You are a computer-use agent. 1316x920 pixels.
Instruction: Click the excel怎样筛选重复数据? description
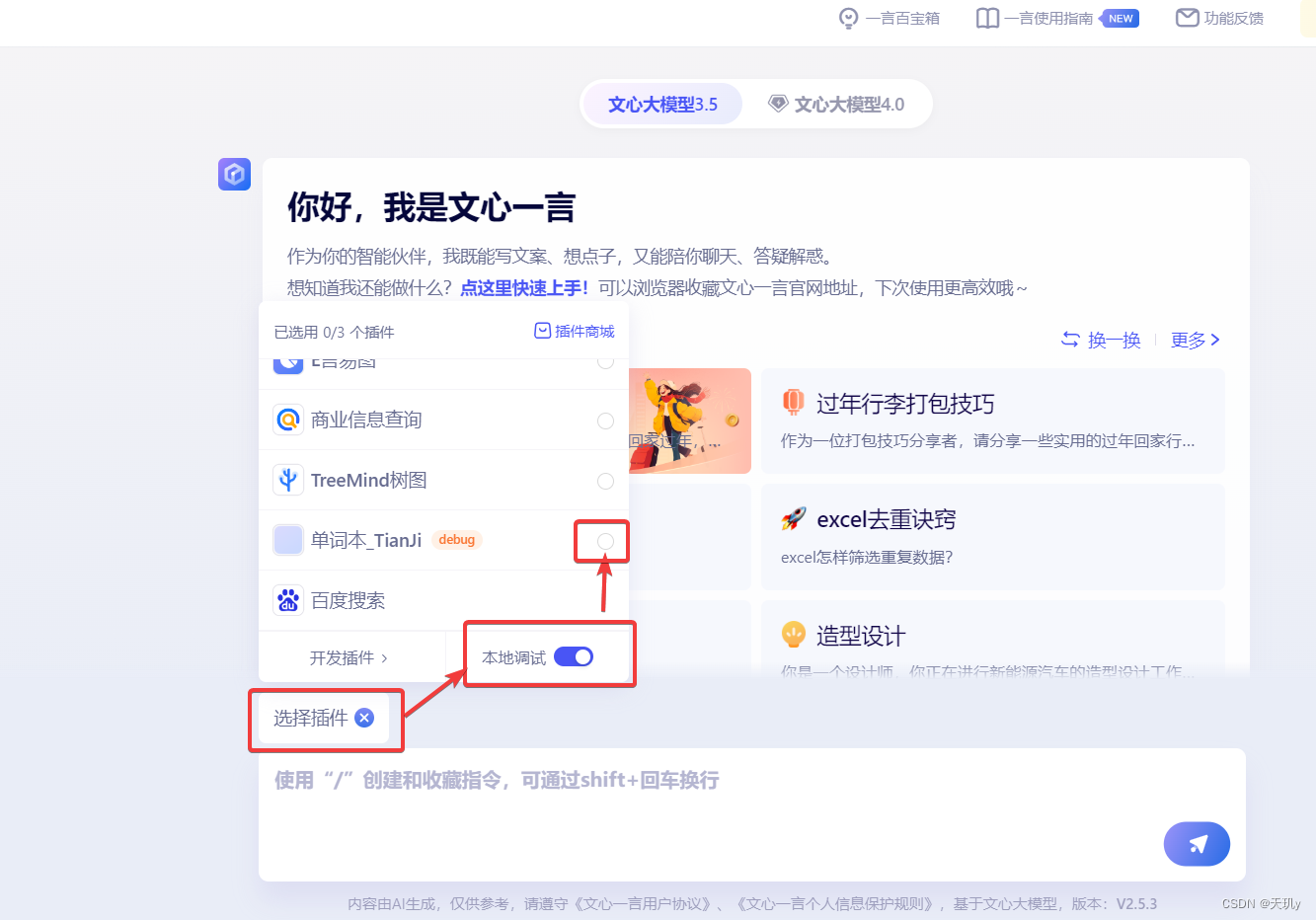click(867, 557)
